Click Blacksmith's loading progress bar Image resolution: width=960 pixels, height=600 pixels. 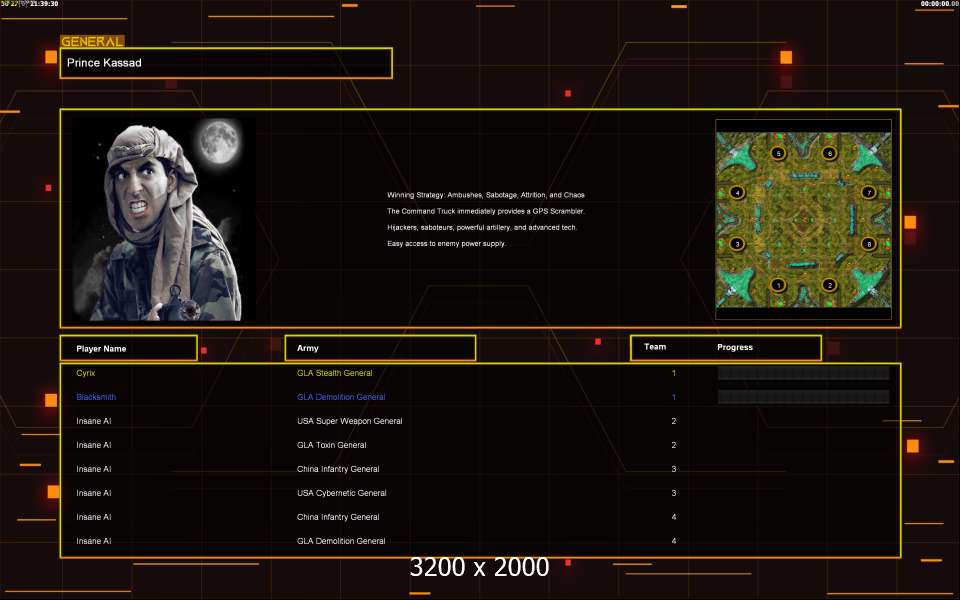point(803,397)
